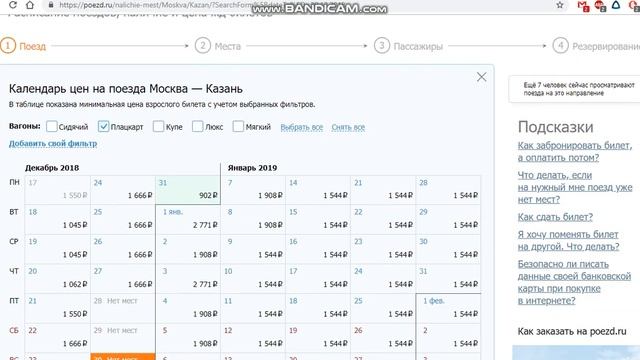640x360 pixels.
Task: Select 1 янв. priced 2 771 ₽
Action: click(x=188, y=220)
